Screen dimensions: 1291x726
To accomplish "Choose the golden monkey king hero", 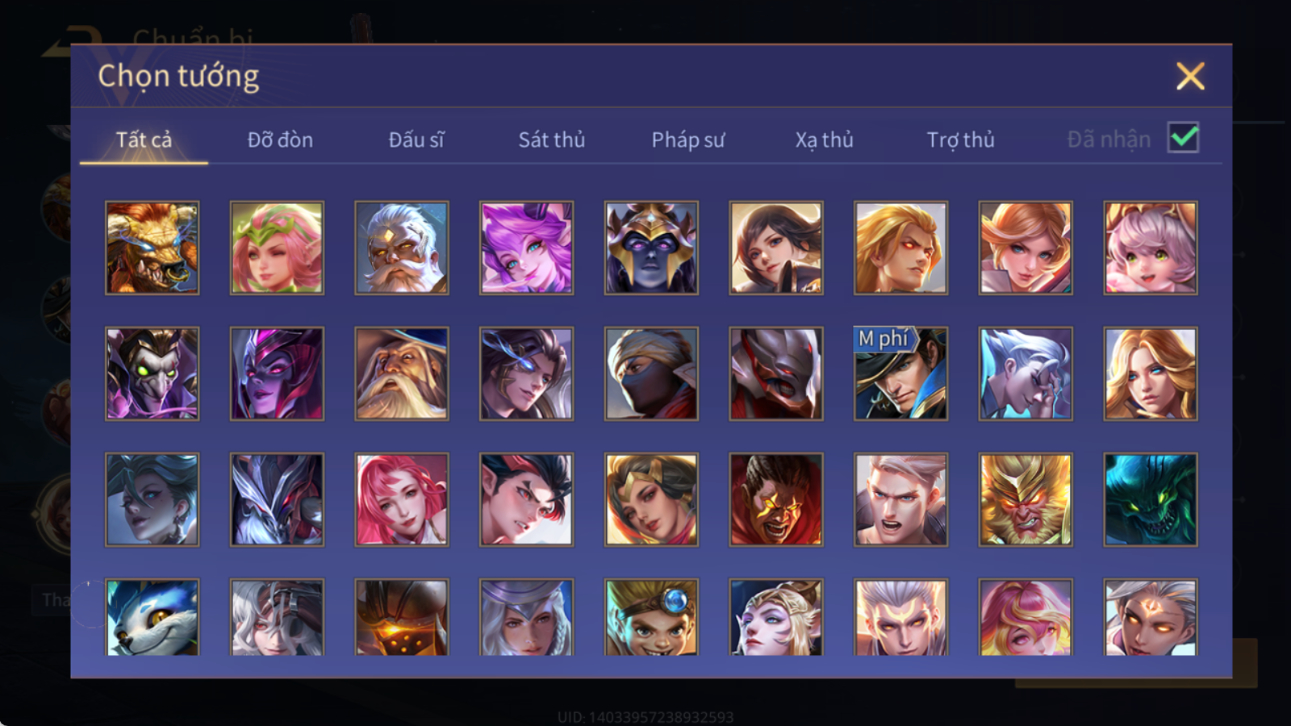I will [x=1025, y=499].
